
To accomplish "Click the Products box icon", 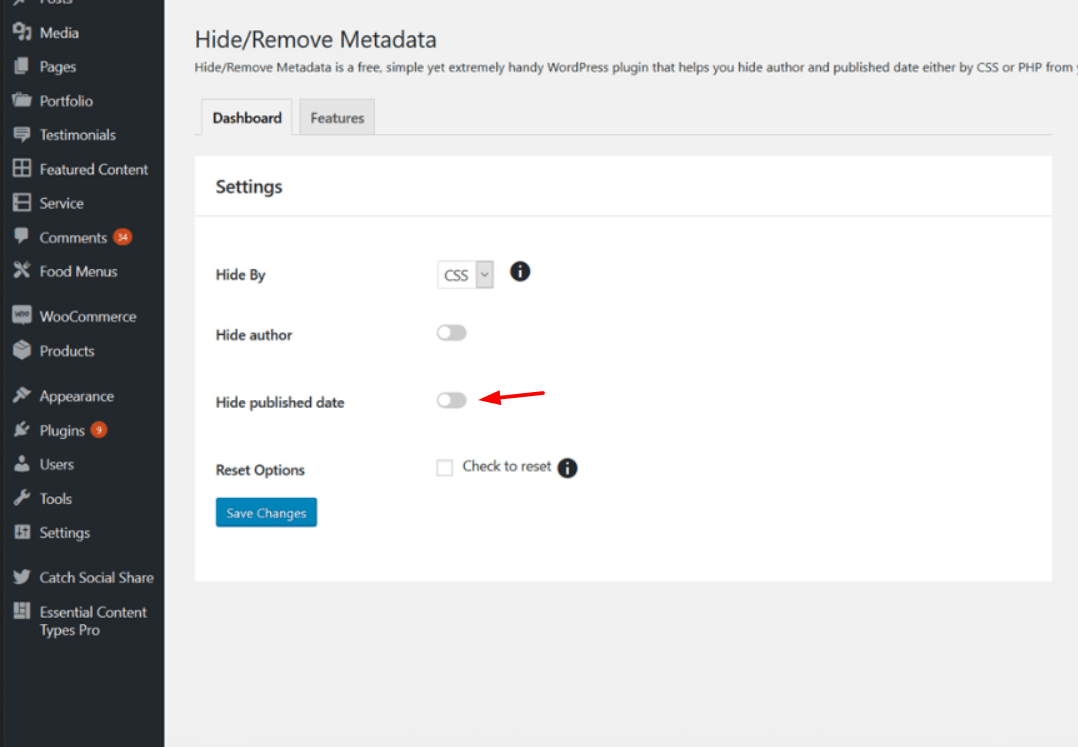I will (22, 350).
